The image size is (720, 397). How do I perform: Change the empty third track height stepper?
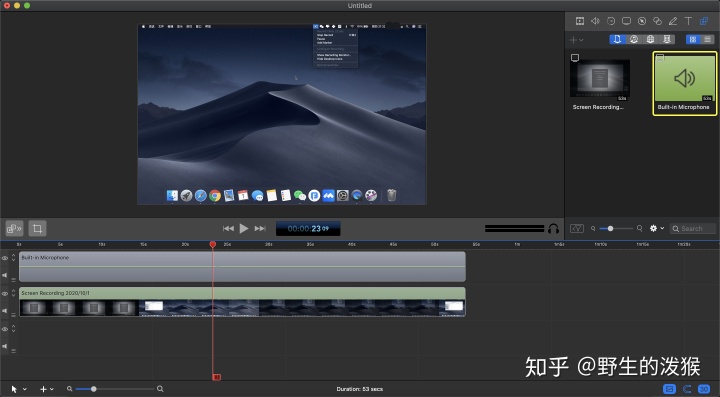point(13,329)
